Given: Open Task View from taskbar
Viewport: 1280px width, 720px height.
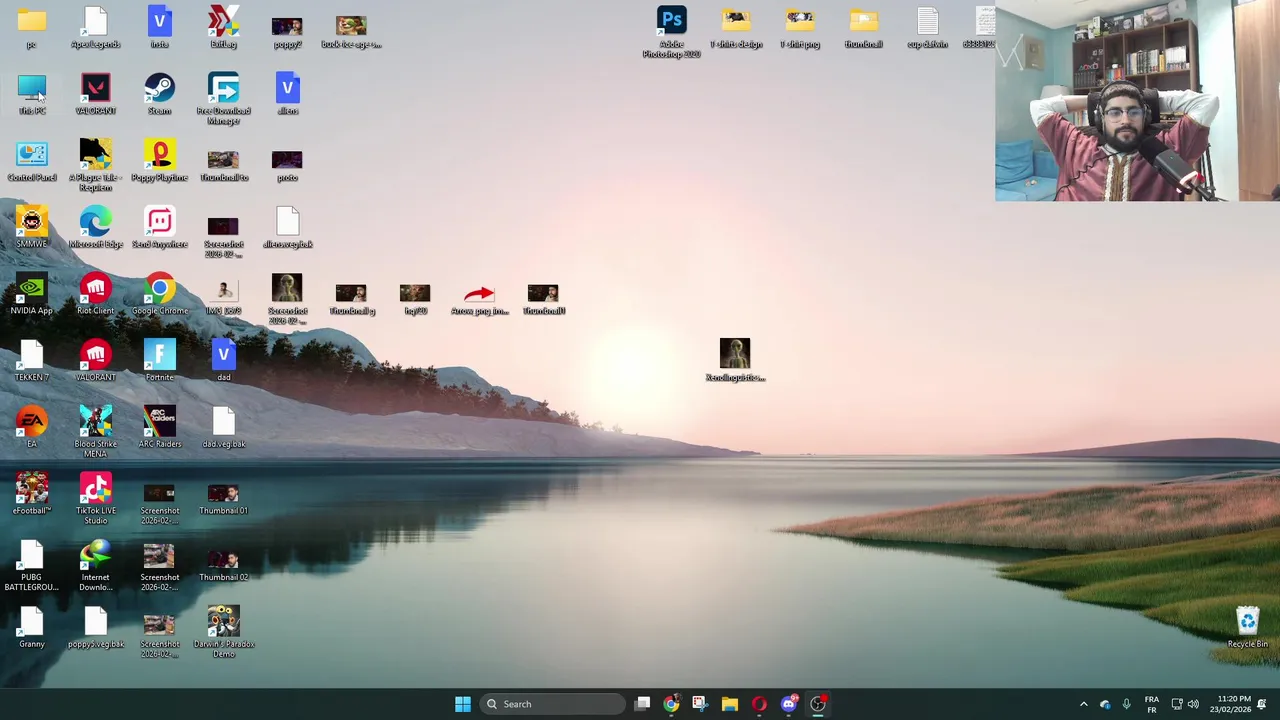Looking at the screenshot, I should point(642,704).
